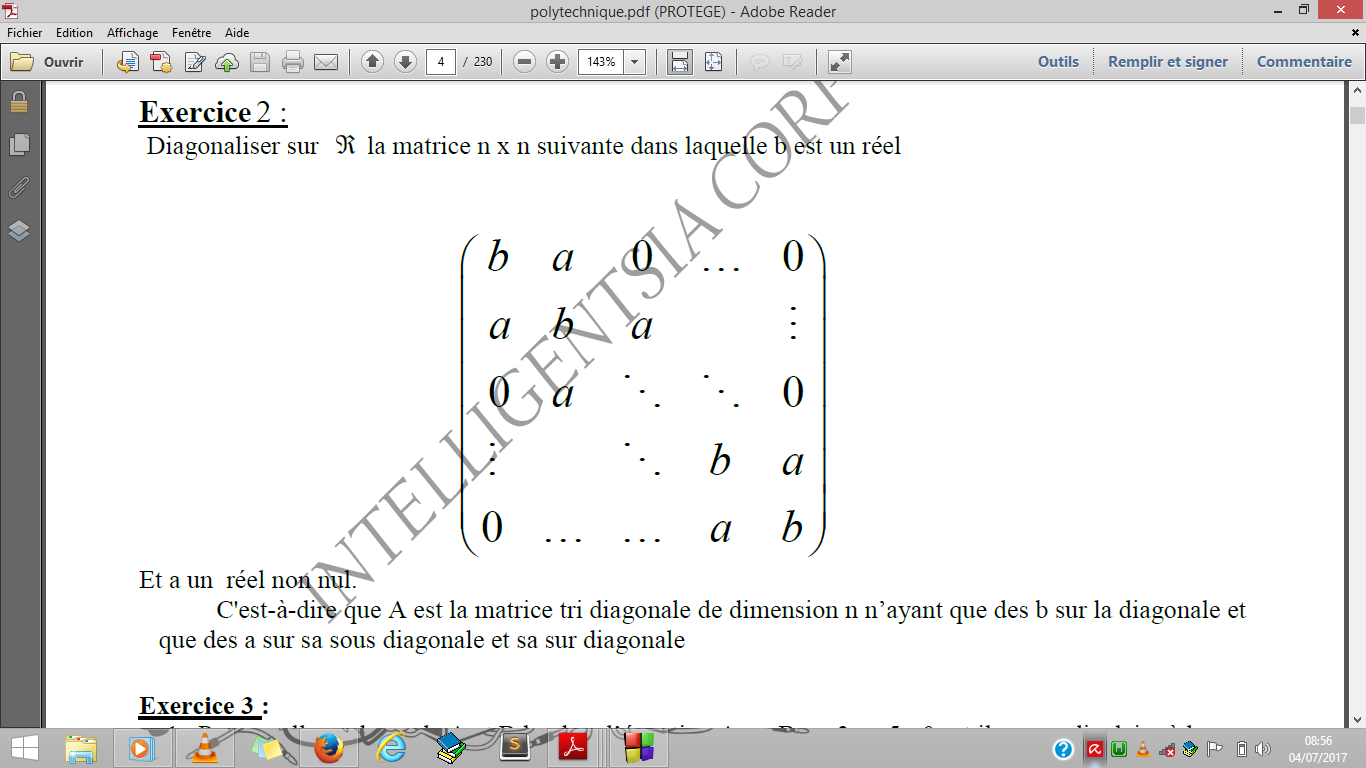The width and height of the screenshot is (1366, 768).
Task: Open the Fenêtre menu
Action: 190,32
